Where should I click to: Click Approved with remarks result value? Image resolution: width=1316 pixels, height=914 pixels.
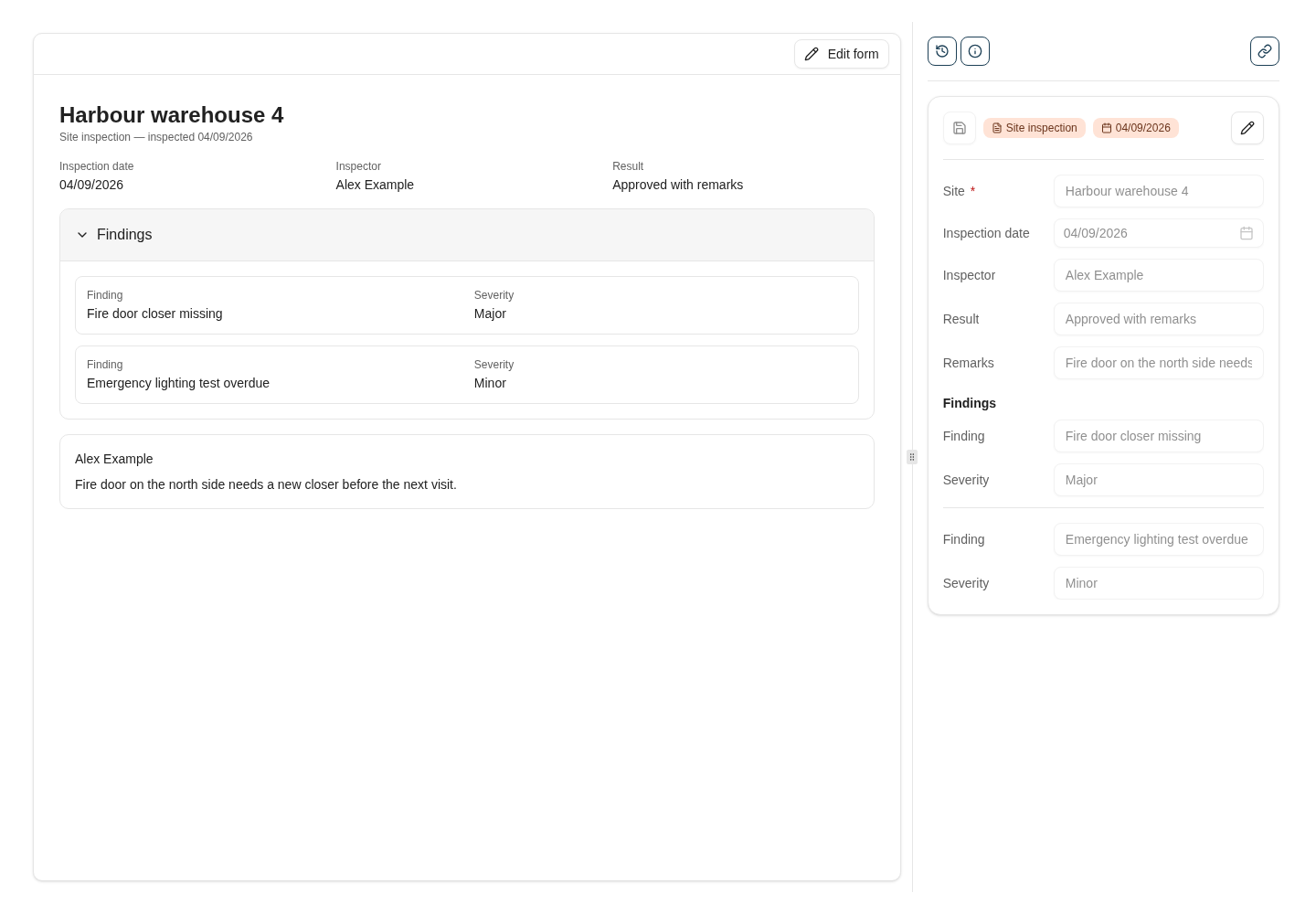coord(677,185)
